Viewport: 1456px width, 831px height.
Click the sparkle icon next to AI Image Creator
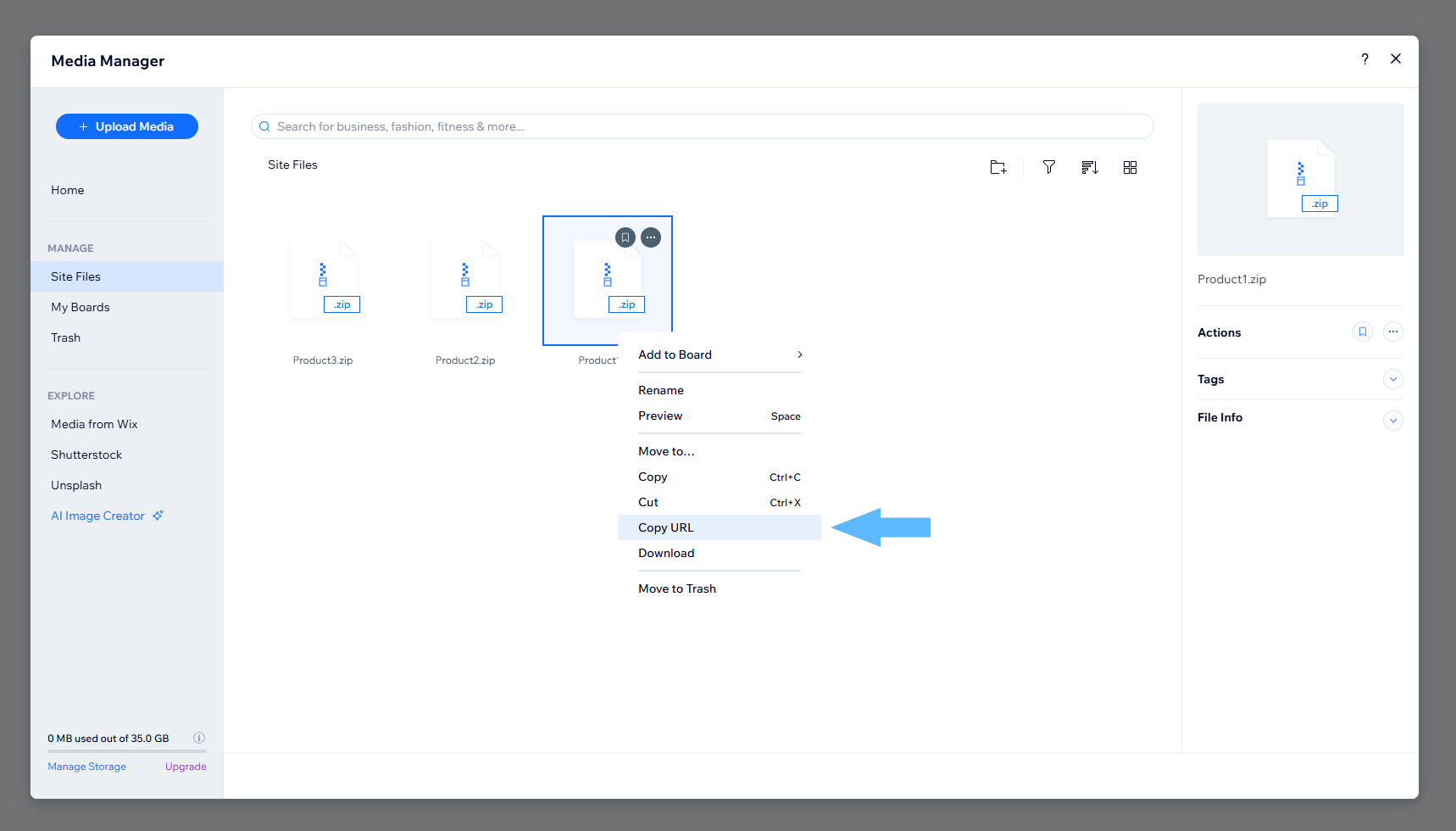pos(158,516)
